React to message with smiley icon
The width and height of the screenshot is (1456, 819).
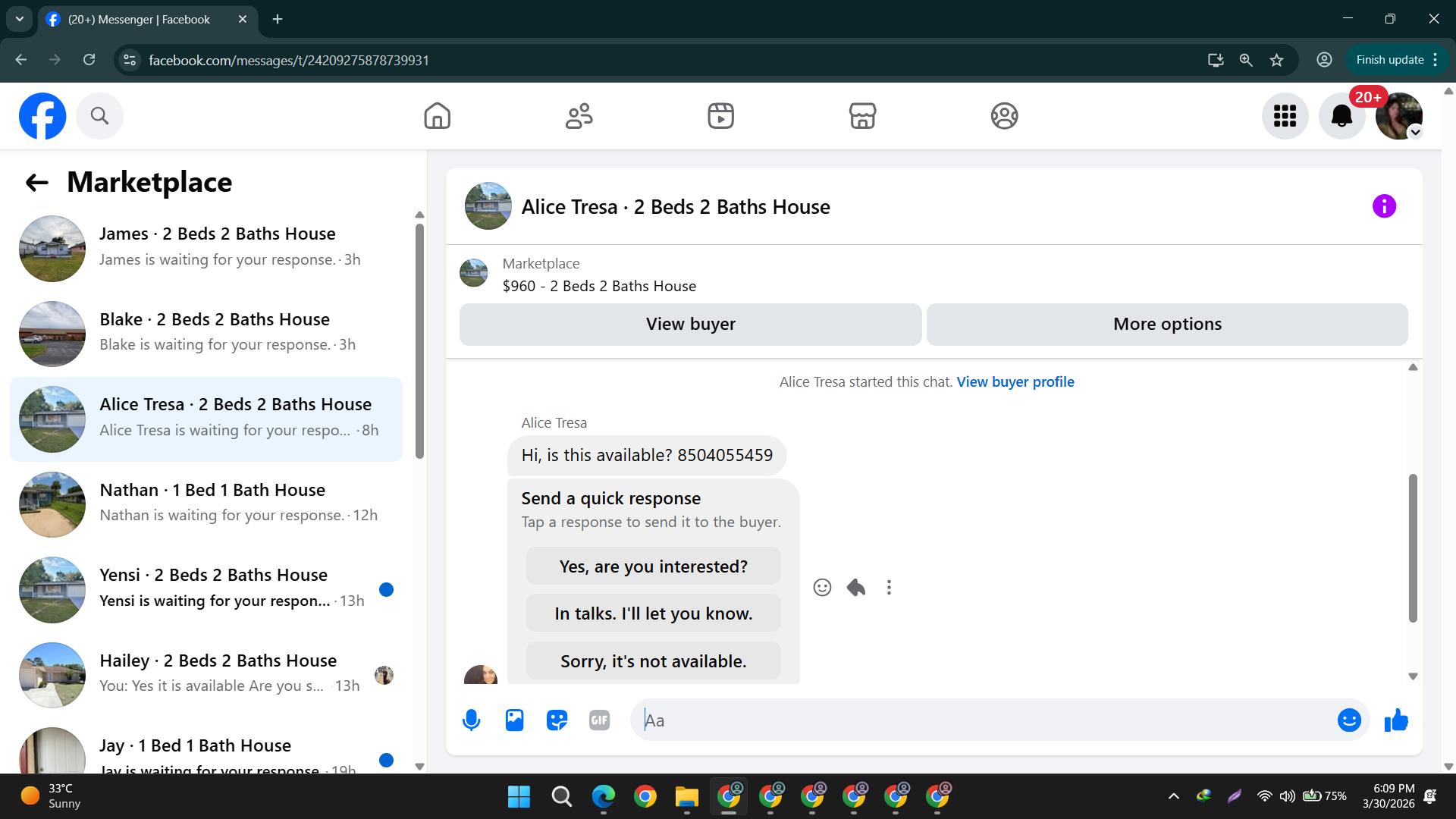(822, 588)
